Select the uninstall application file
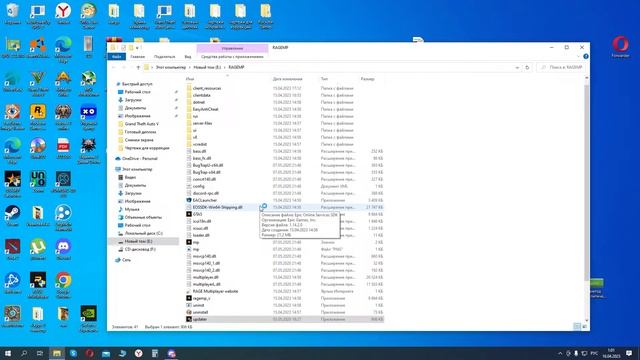 286,312
